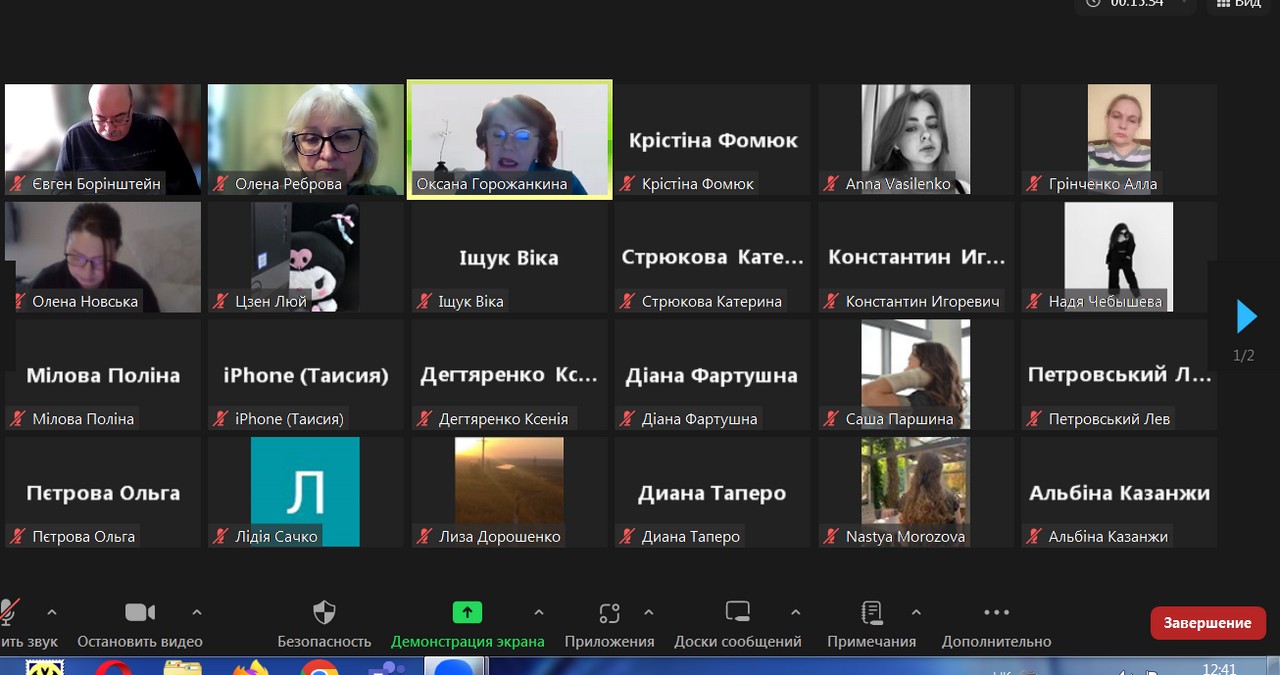Open the Вид view menu
This screenshot has height=675, width=1280.
tap(1236, 4)
